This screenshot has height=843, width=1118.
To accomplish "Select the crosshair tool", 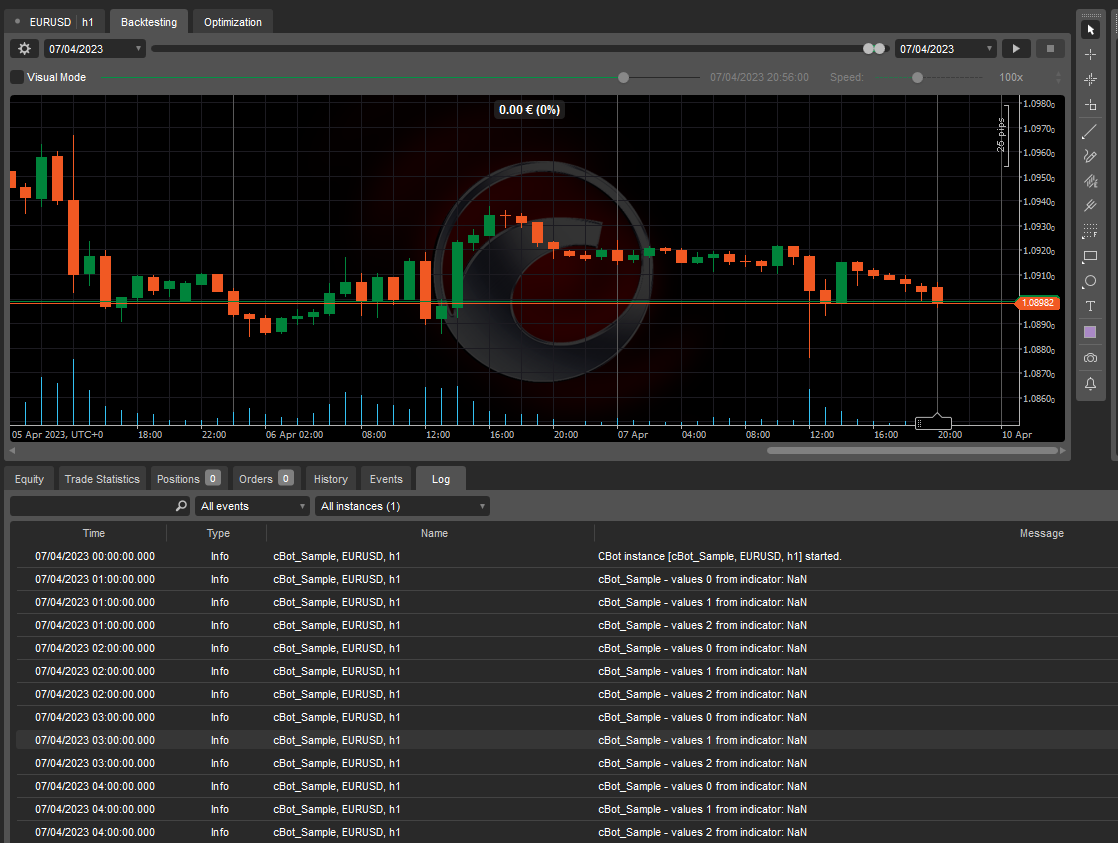I will pos(1090,54).
